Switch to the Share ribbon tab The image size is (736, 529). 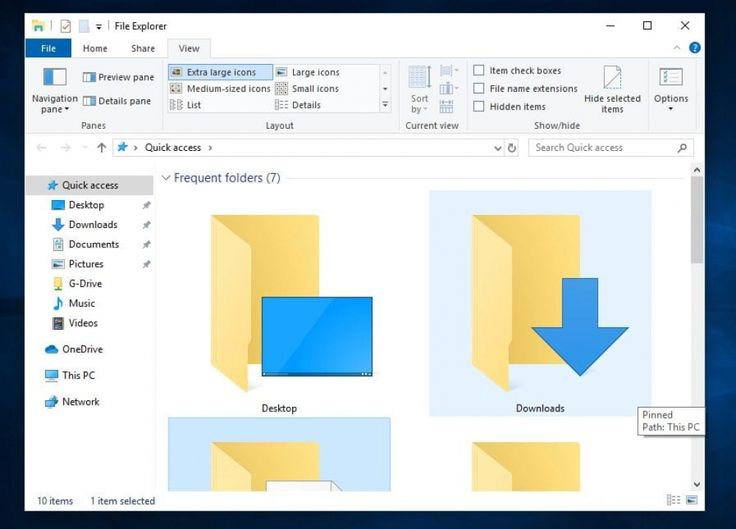(143, 48)
